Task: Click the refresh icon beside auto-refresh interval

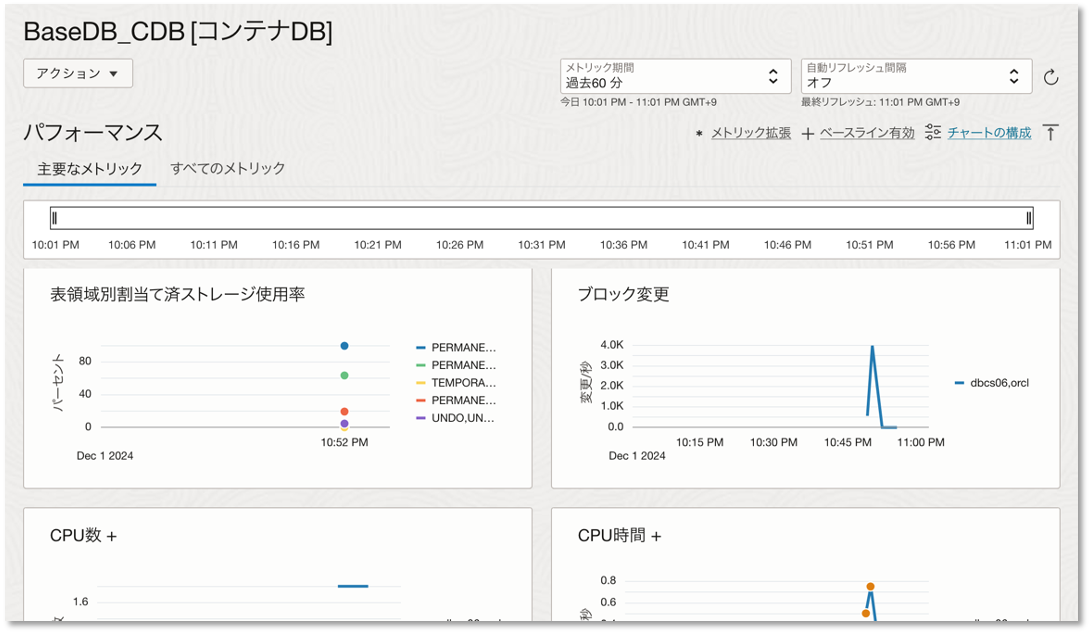Action: pos(1051,77)
